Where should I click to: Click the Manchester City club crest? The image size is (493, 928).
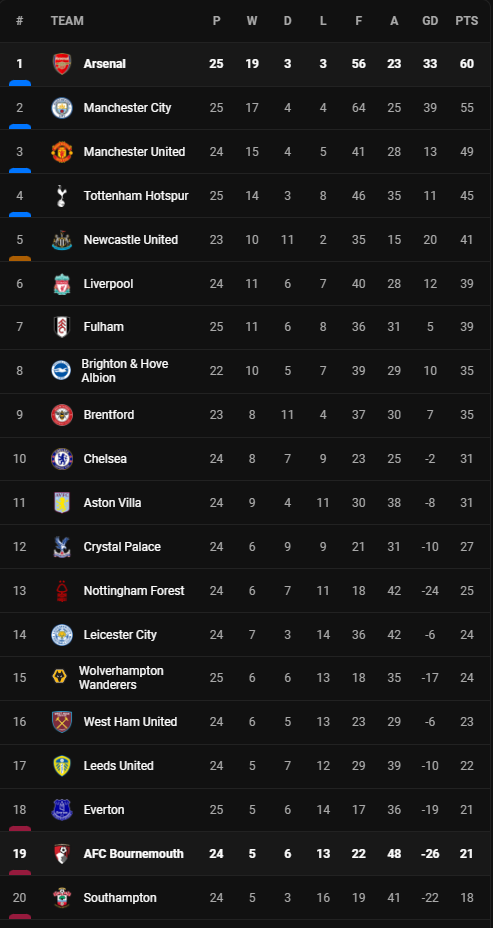click(x=62, y=108)
